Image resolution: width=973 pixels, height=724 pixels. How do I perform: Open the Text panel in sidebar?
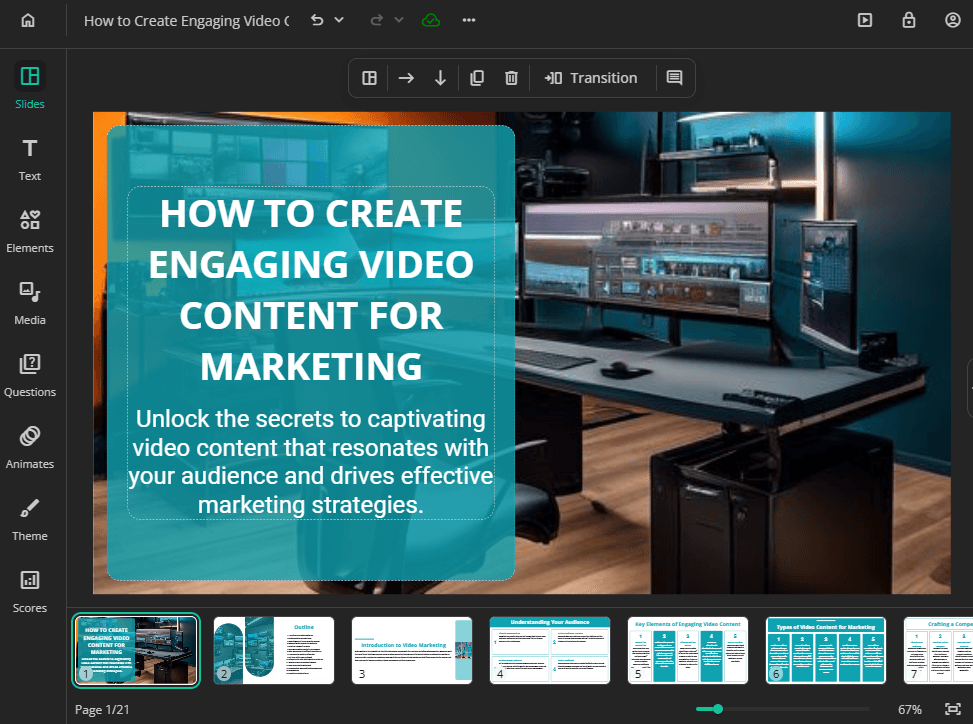[30, 159]
